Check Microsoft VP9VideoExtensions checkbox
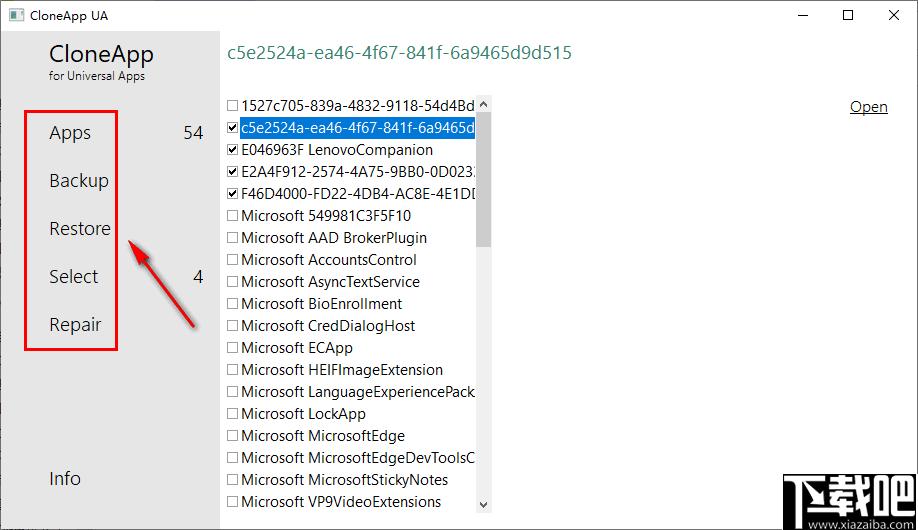The width and height of the screenshot is (918, 530). coord(232,502)
